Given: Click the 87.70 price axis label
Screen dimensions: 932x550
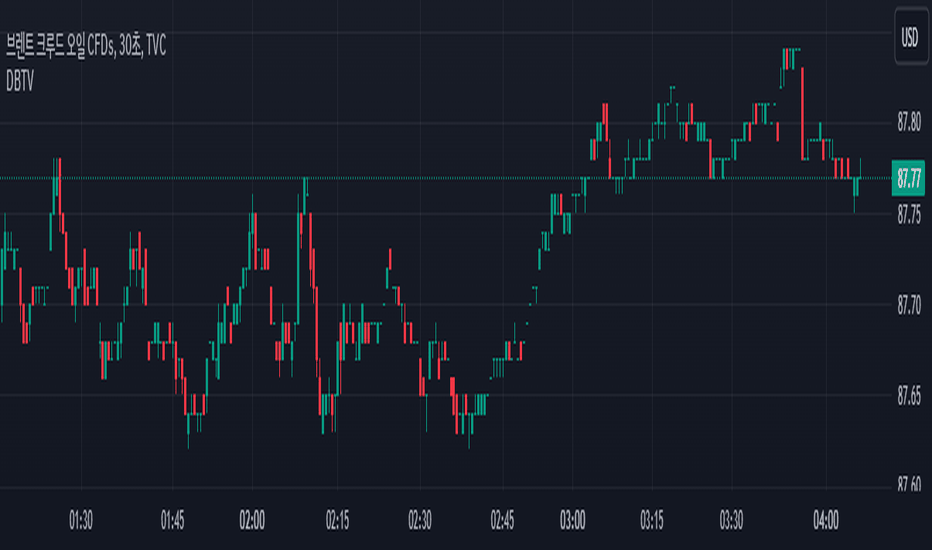Looking at the screenshot, I should tap(909, 306).
